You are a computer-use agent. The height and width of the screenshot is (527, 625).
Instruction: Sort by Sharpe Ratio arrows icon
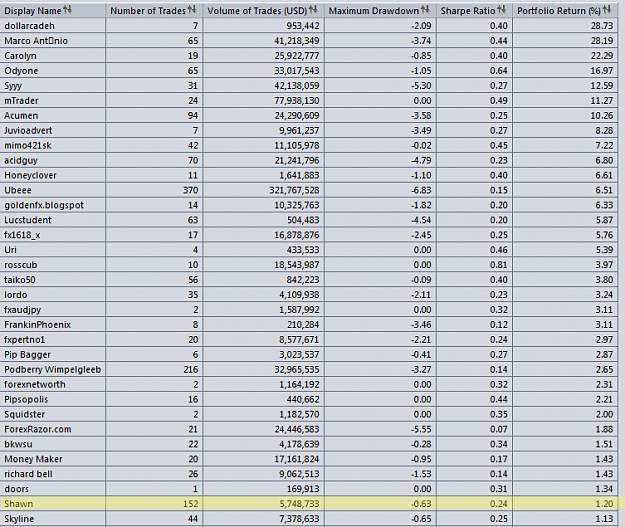501,10
